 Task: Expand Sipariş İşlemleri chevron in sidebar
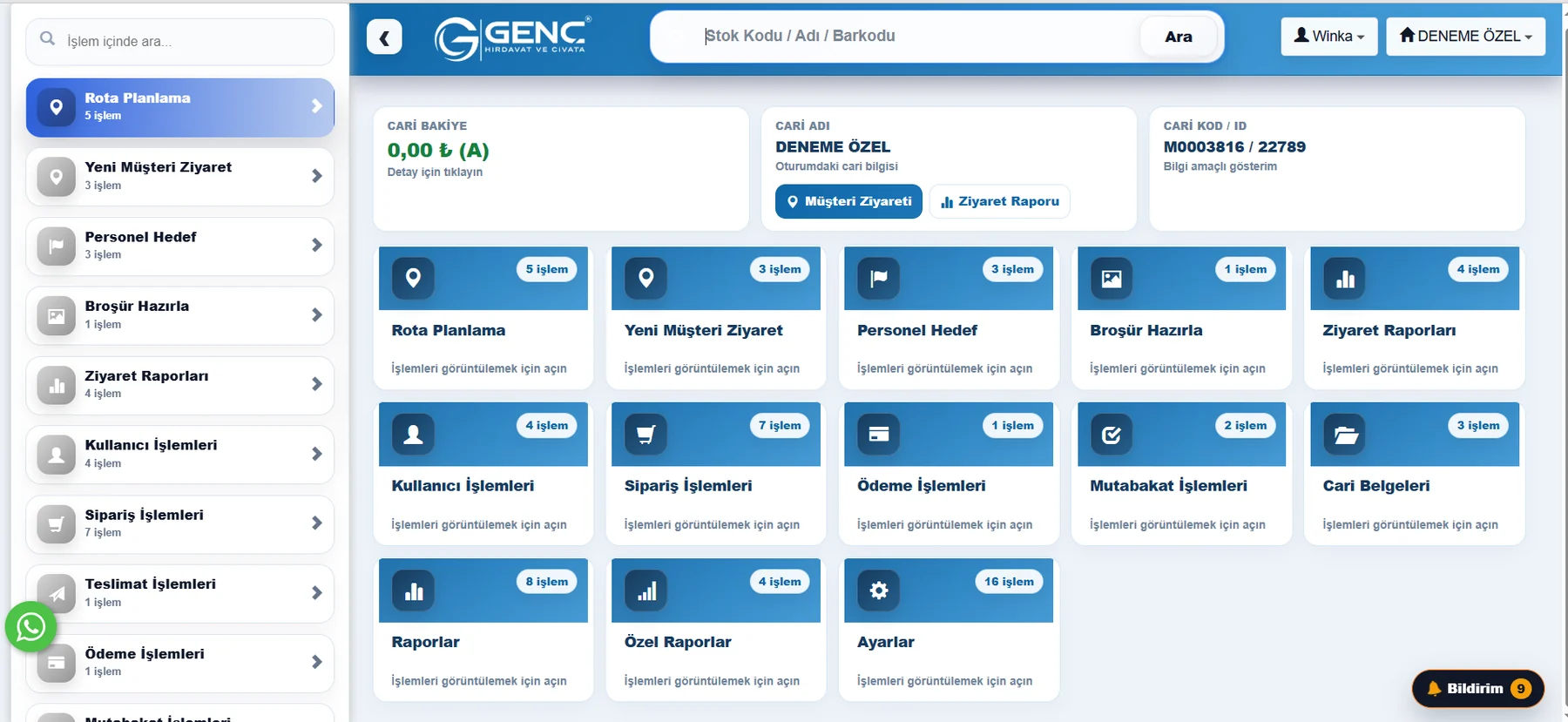coord(317,523)
